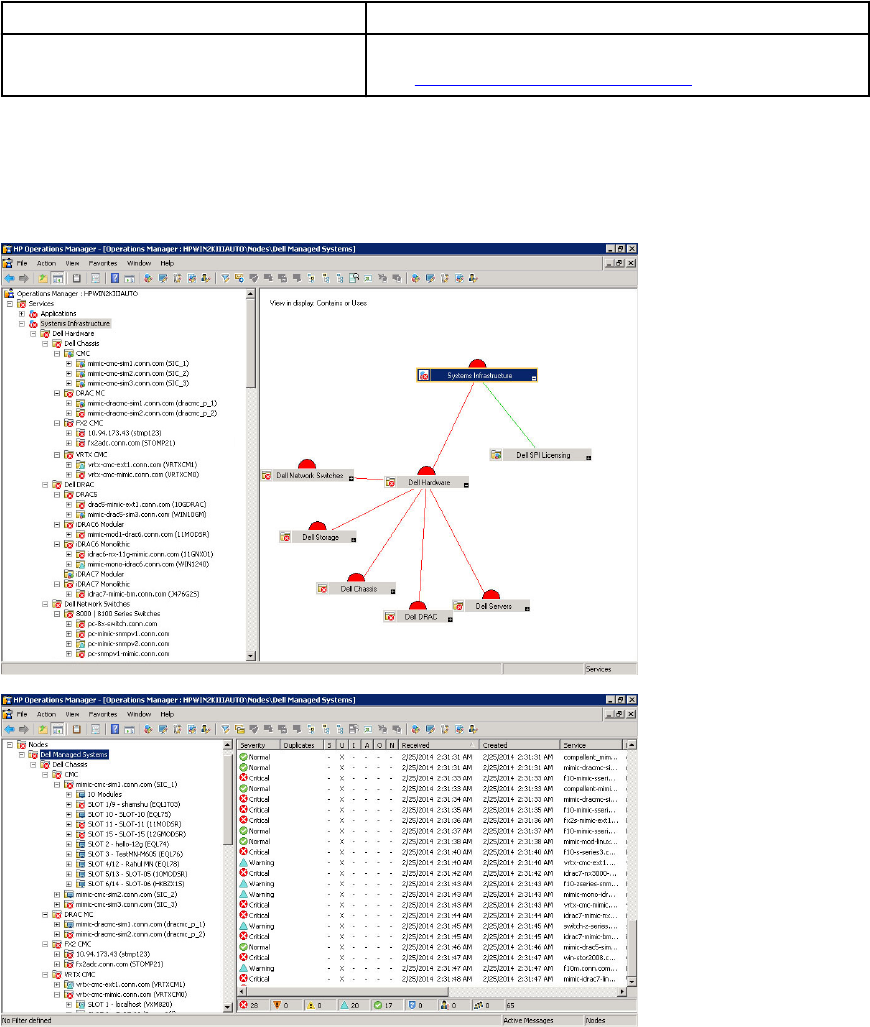870x1027 pixels.
Task: Select Critical message for win-stor2008.c...
Action: (x=432, y=958)
